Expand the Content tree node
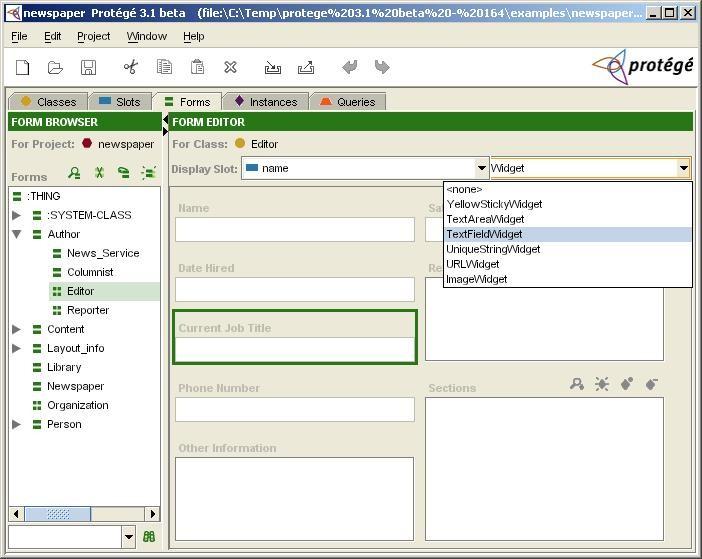The width and height of the screenshot is (702, 559). click(x=17, y=329)
